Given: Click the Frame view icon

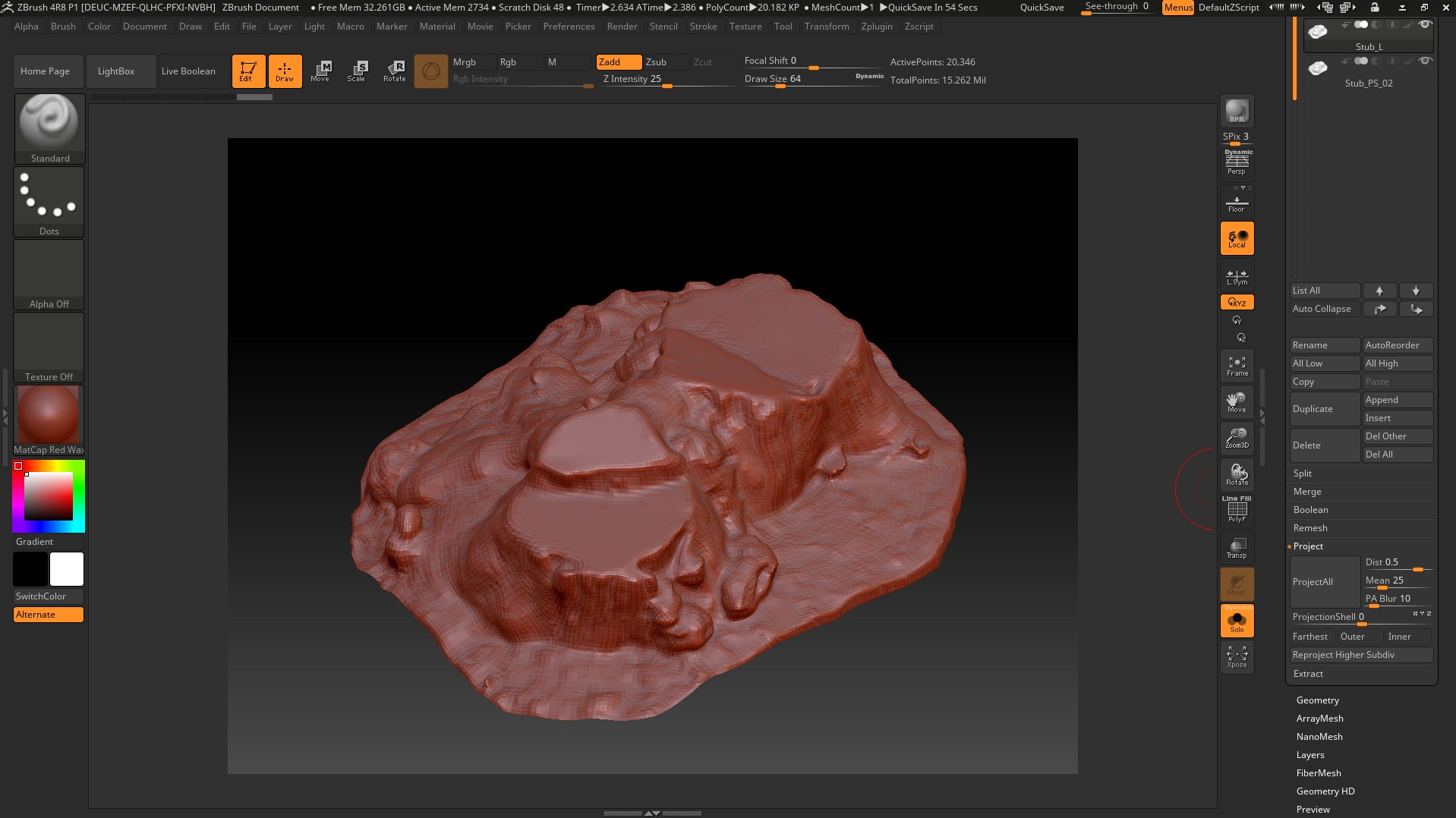Looking at the screenshot, I should click(1237, 366).
